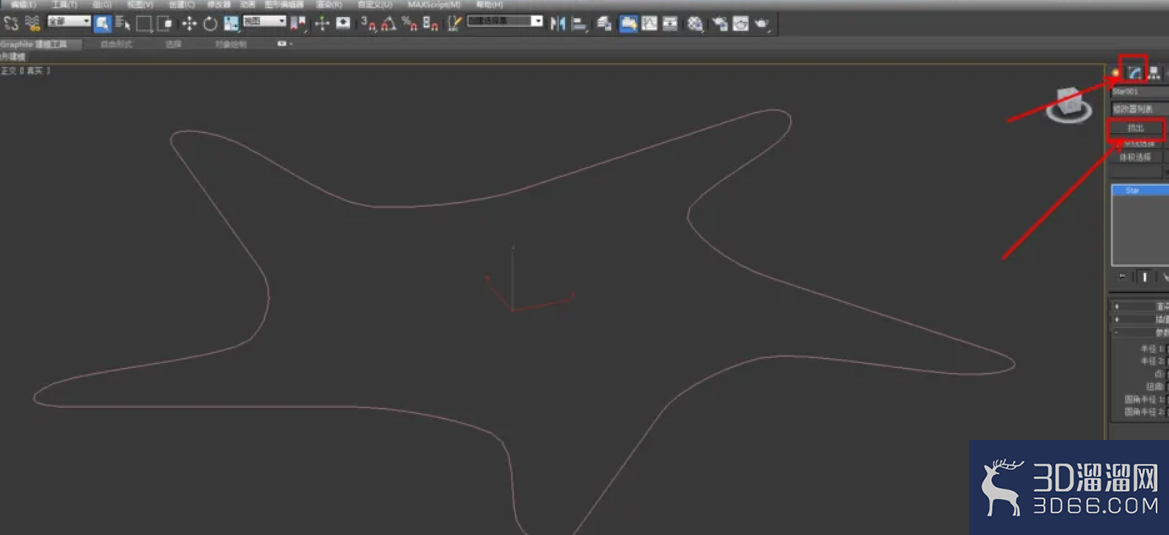Toggle Show End Result button
This screenshot has height=535, width=1169.
1144,276
